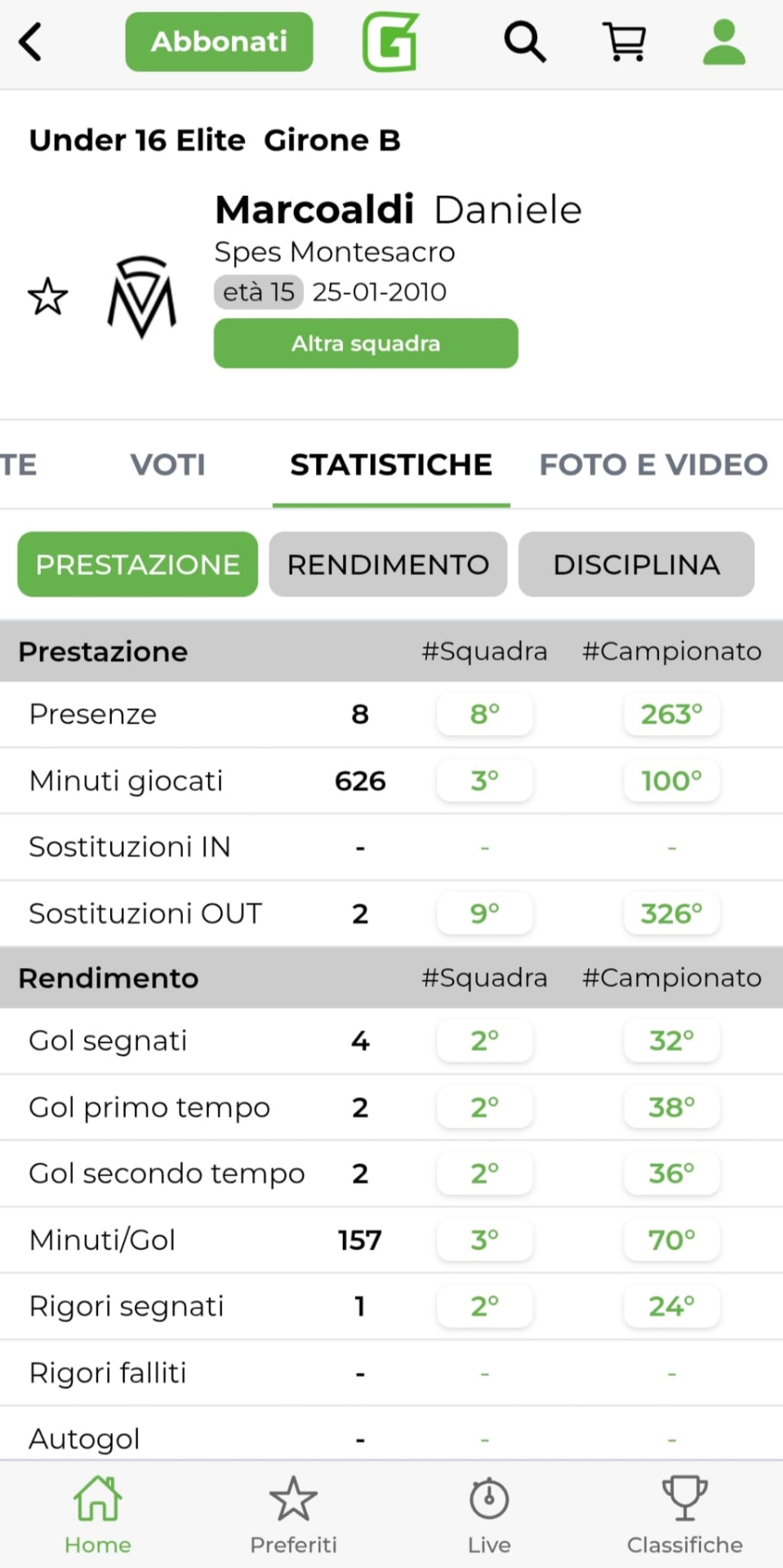Tap the back arrow icon

tap(31, 42)
